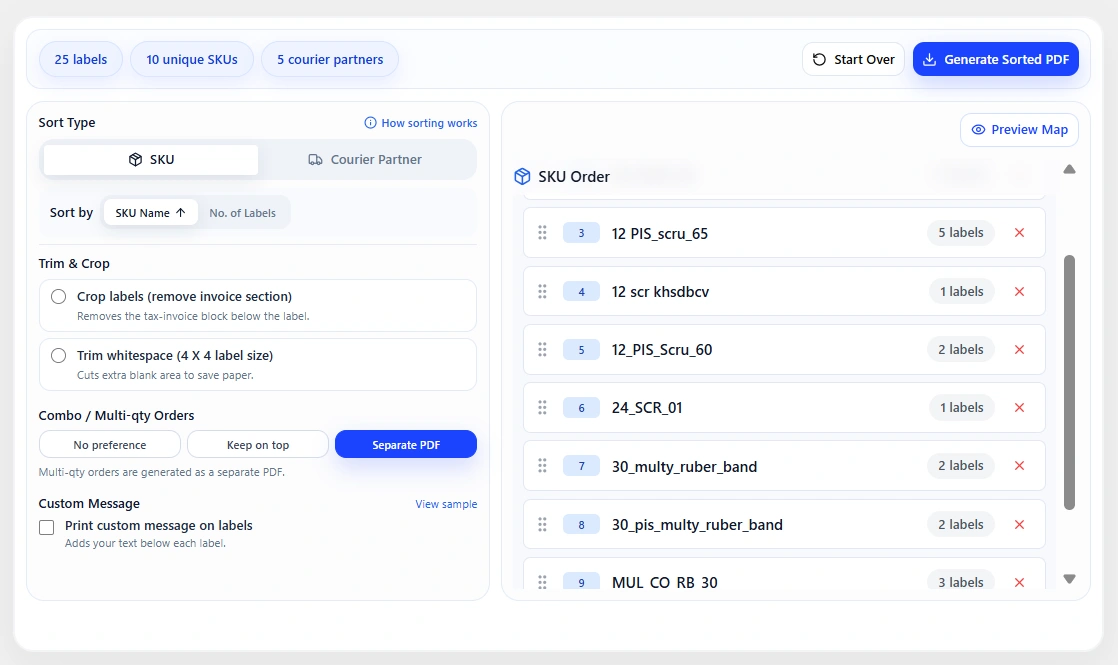The height and width of the screenshot is (665, 1118).
Task: Click the position number 4 badge
Action: tap(581, 292)
